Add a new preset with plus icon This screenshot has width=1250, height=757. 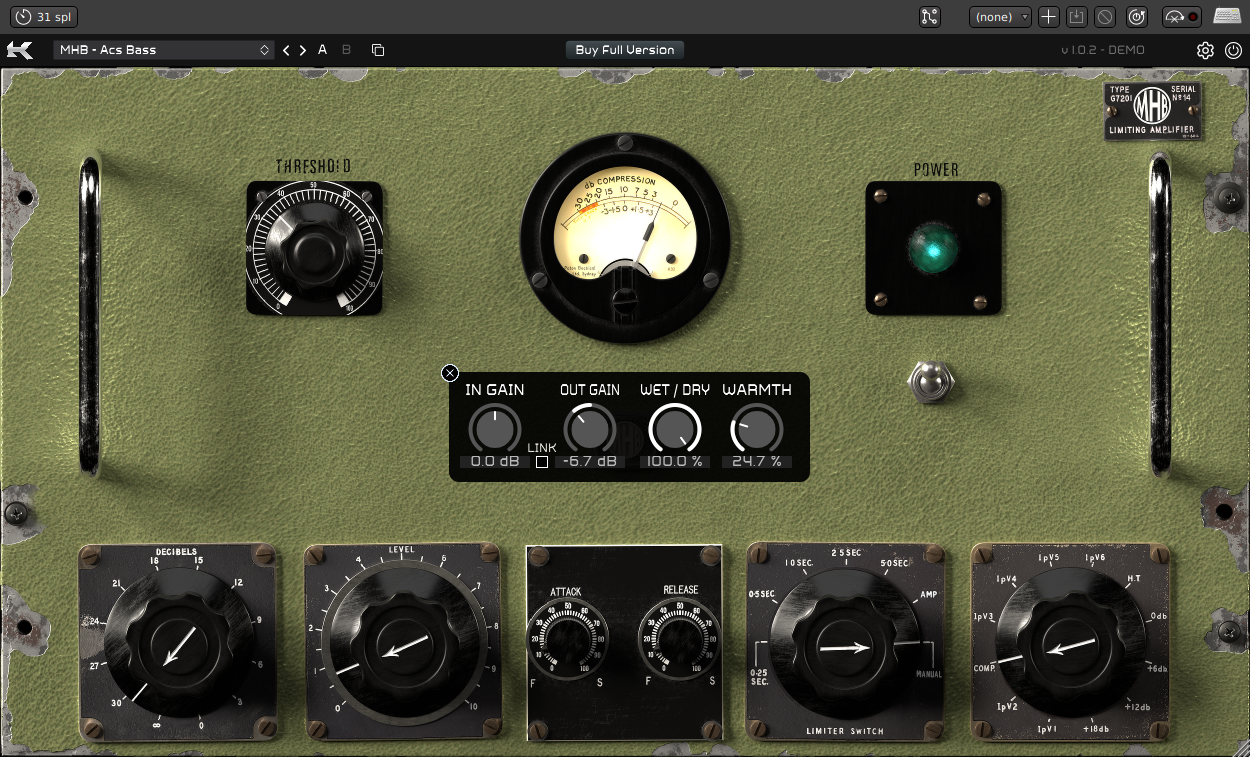click(x=1048, y=17)
